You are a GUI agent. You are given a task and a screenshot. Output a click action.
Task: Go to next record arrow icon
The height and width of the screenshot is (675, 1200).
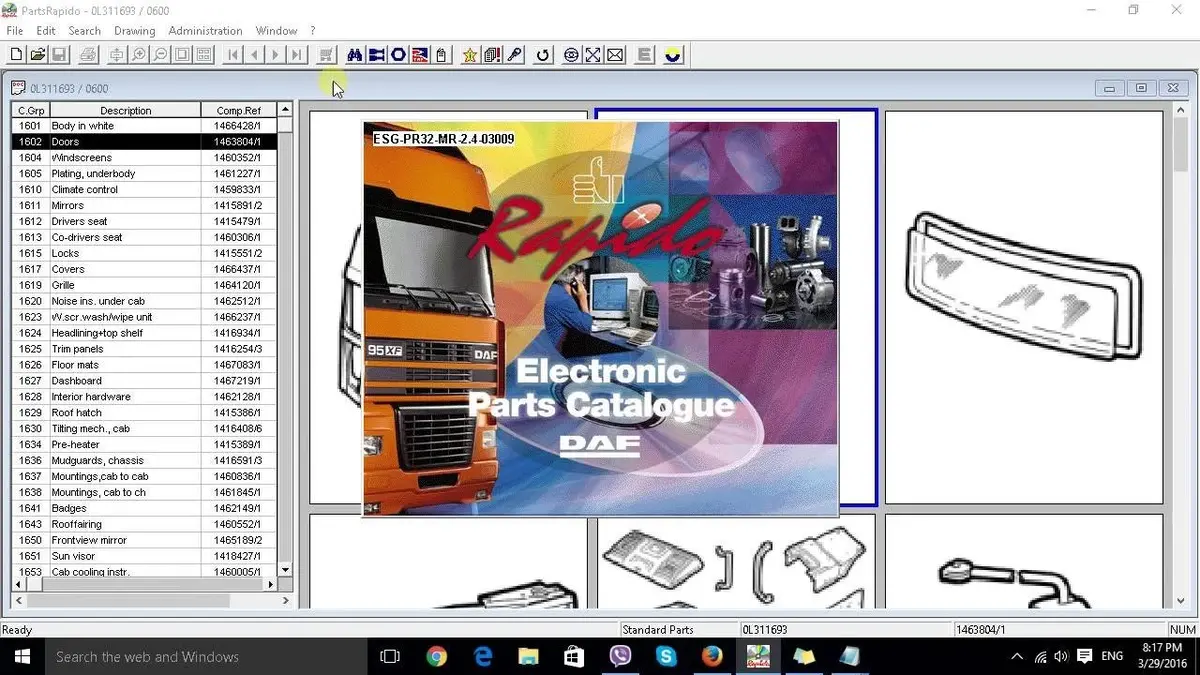(x=276, y=55)
